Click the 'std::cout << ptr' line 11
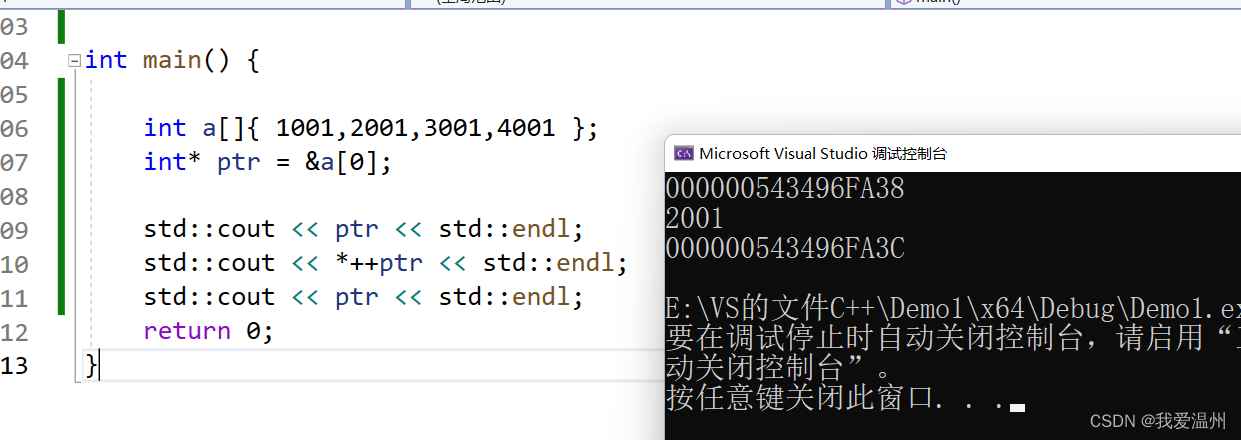This screenshot has width=1241, height=440. point(363,297)
